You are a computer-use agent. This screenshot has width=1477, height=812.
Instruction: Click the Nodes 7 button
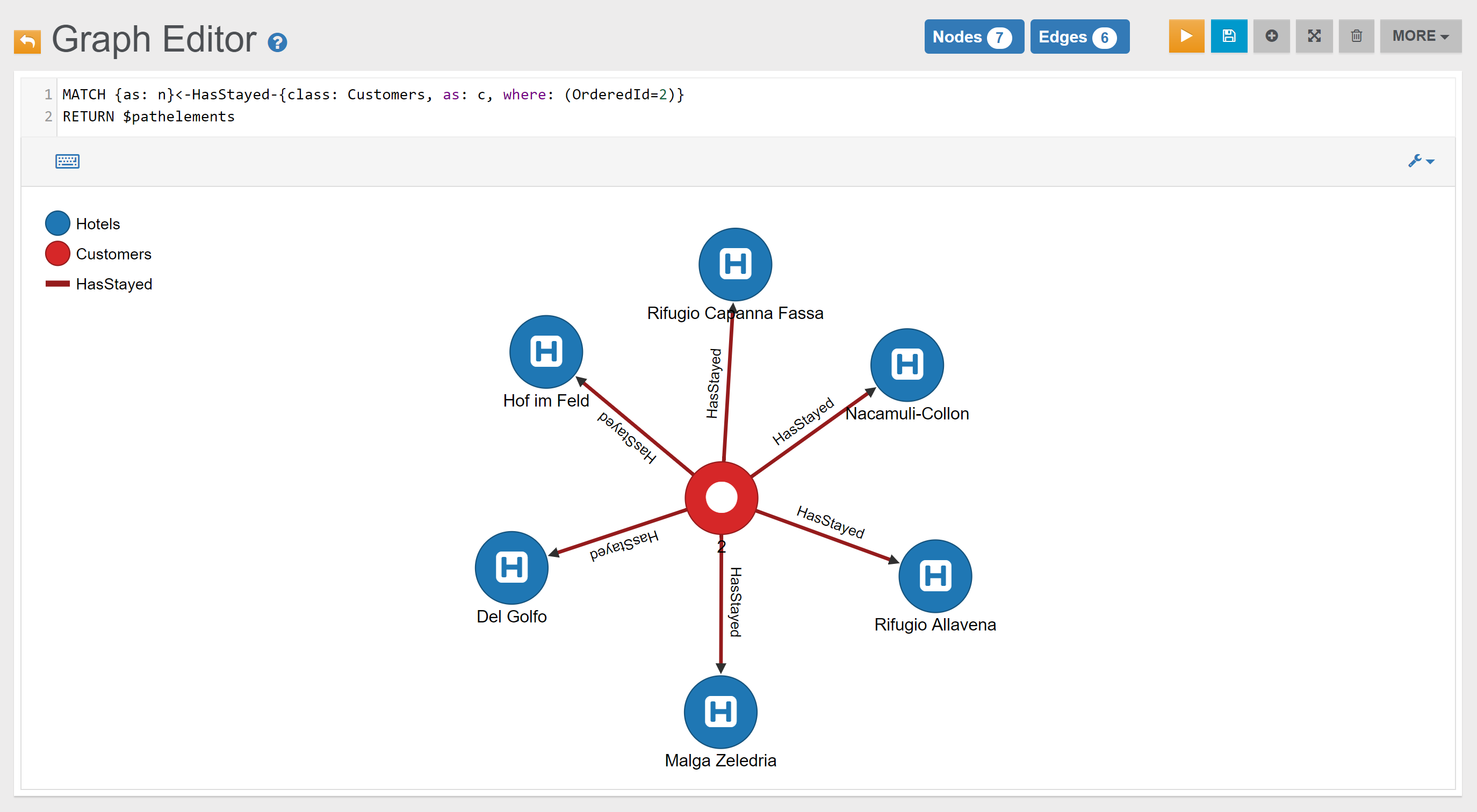pos(973,37)
